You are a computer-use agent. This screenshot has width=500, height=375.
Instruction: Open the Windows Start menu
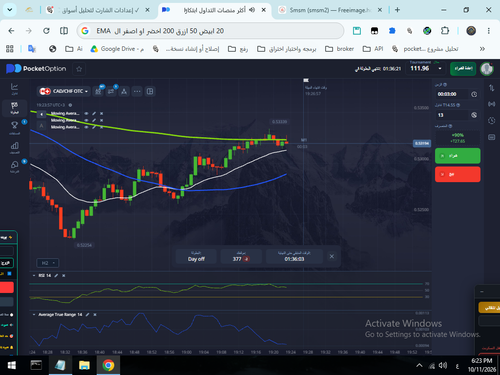12,365
